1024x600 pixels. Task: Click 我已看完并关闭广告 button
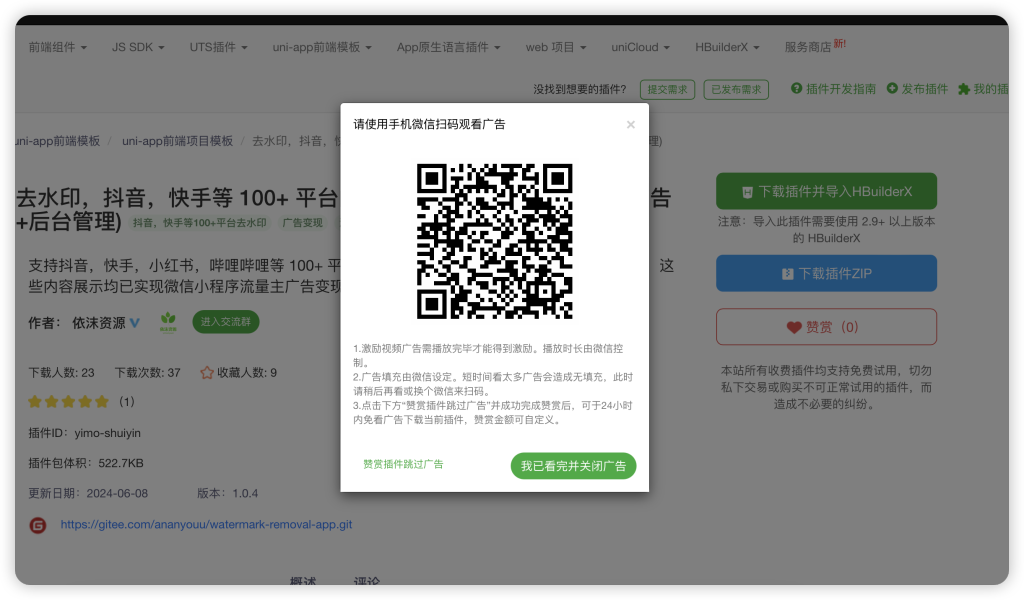click(x=573, y=466)
